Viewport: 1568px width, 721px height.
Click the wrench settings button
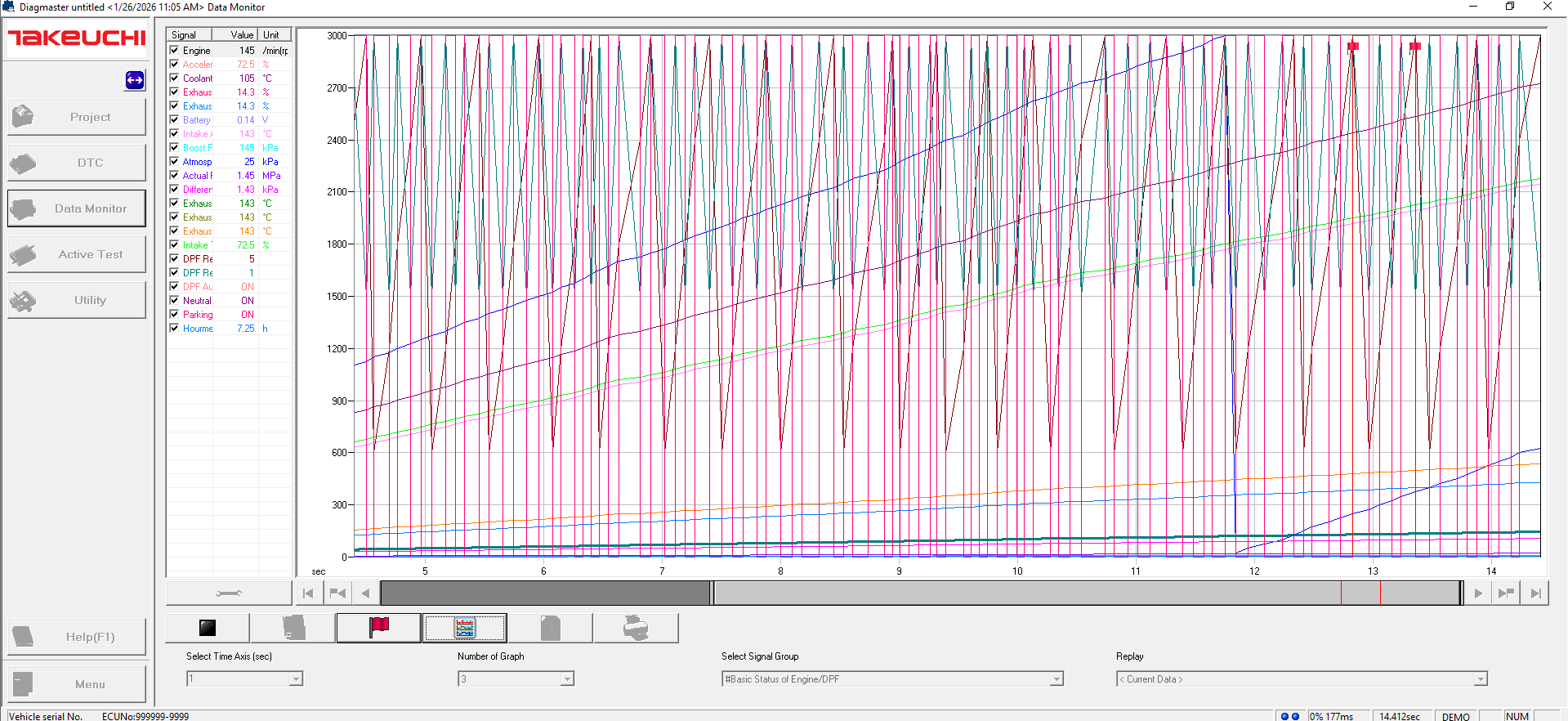pos(229,593)
